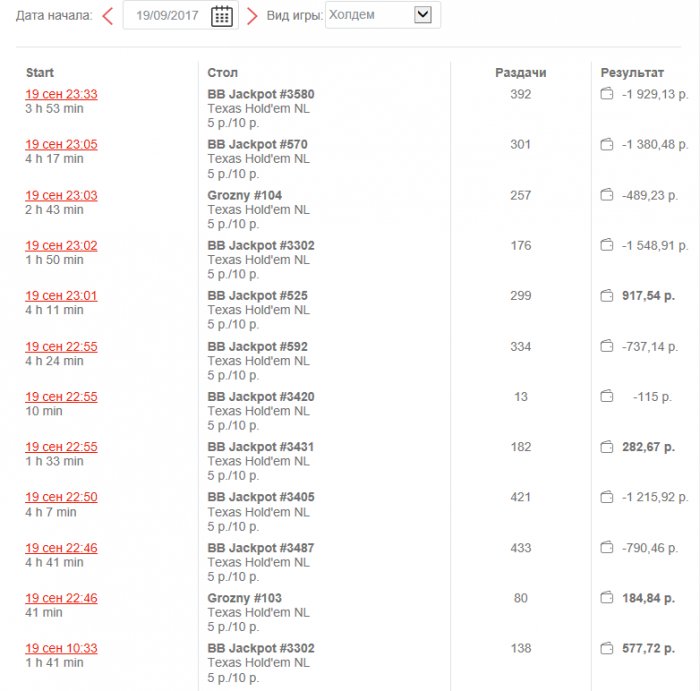Sort by the Раздачи column header

[521, 73]
